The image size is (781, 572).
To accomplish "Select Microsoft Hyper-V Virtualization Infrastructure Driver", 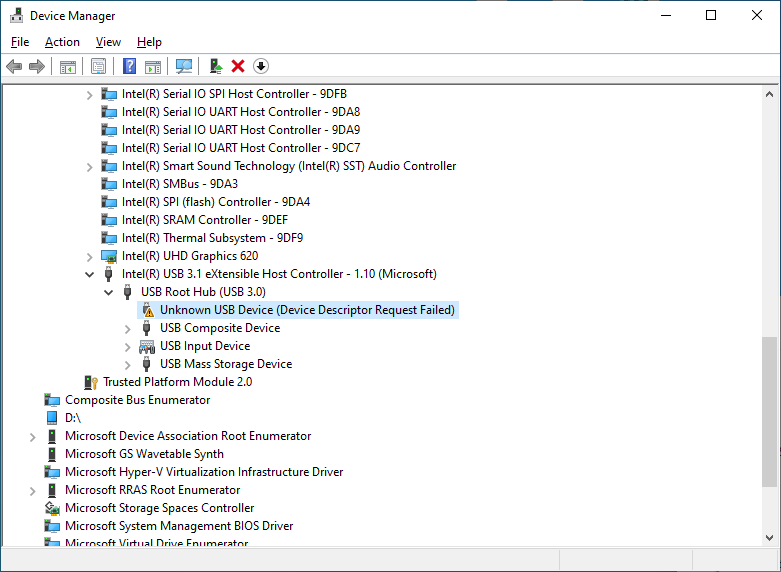I will [204, 472].
